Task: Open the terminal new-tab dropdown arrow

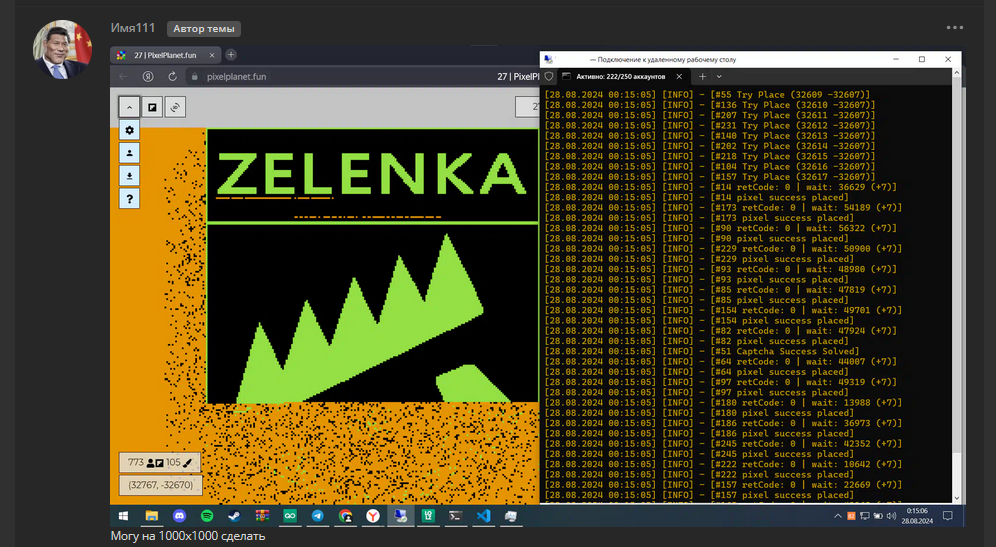Action: tap(719, 76)
